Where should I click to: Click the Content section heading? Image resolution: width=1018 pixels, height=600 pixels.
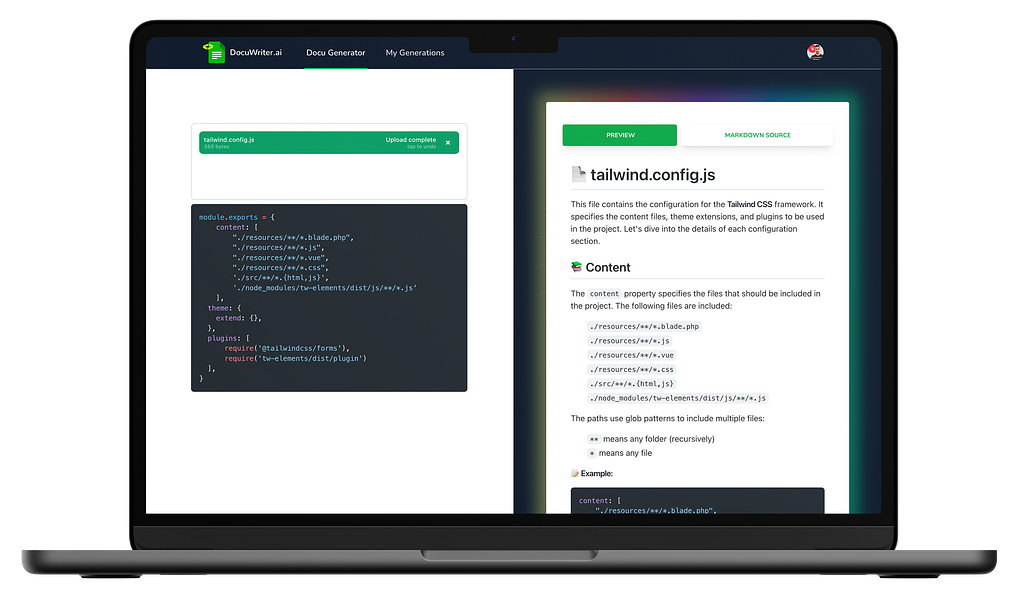pos(608,268)
